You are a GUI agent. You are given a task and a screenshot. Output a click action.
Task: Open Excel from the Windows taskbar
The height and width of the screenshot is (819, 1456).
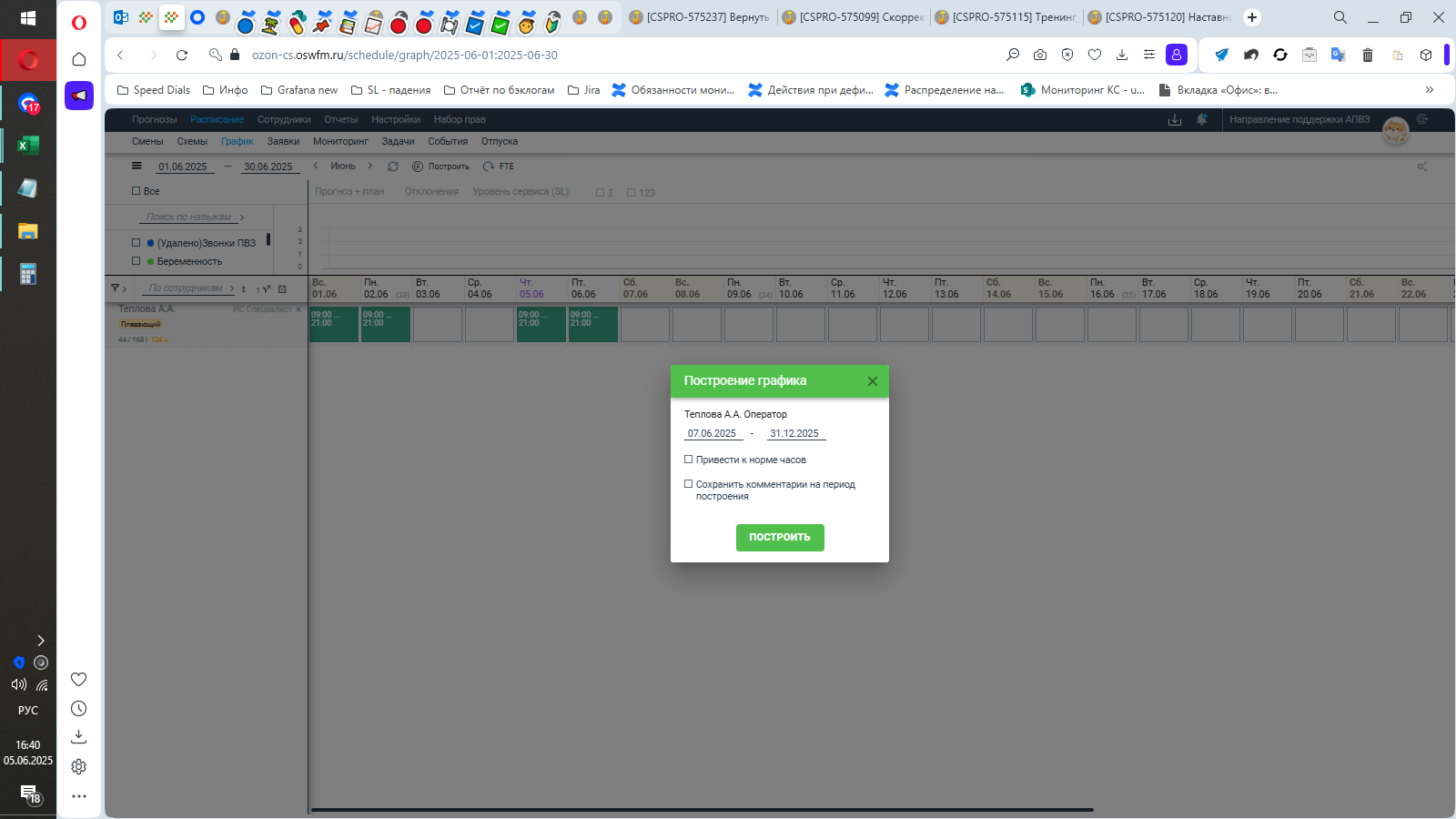[x=28, y=145]
